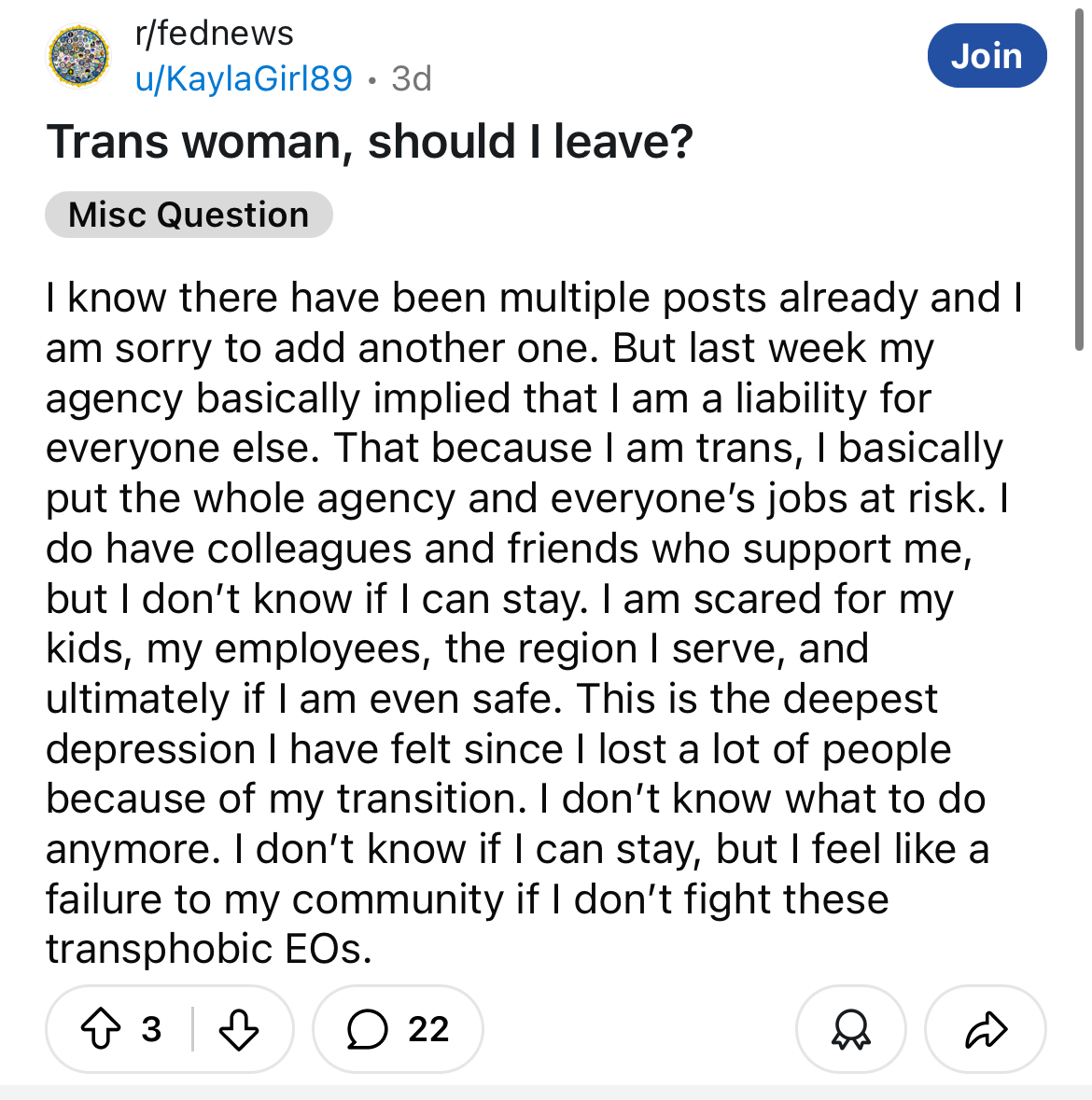
Task: Filter by Misc Question flair
Action: [189, 214]
